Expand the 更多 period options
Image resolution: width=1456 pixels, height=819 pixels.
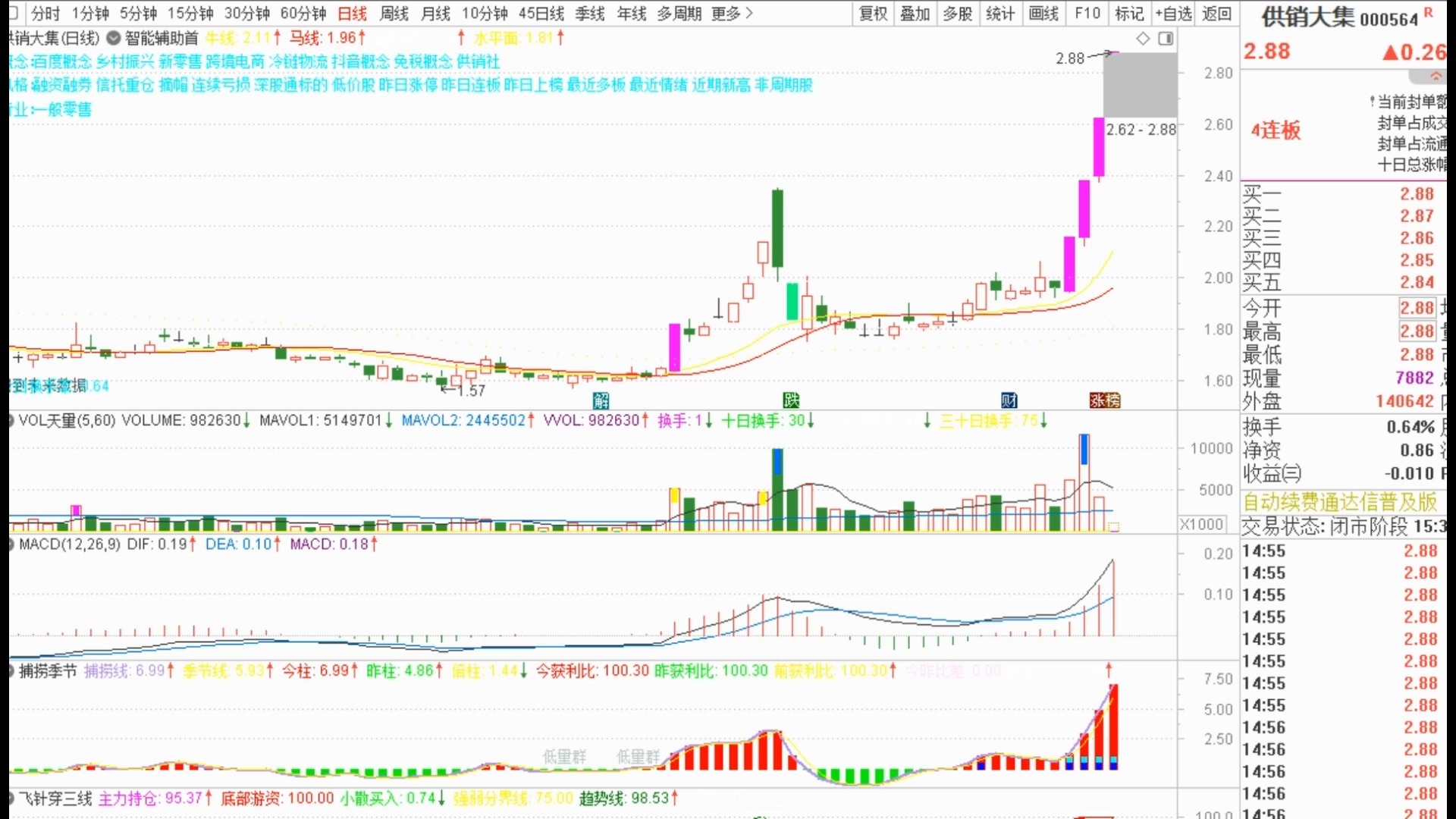pyautogui.click(x=733, y=14)
